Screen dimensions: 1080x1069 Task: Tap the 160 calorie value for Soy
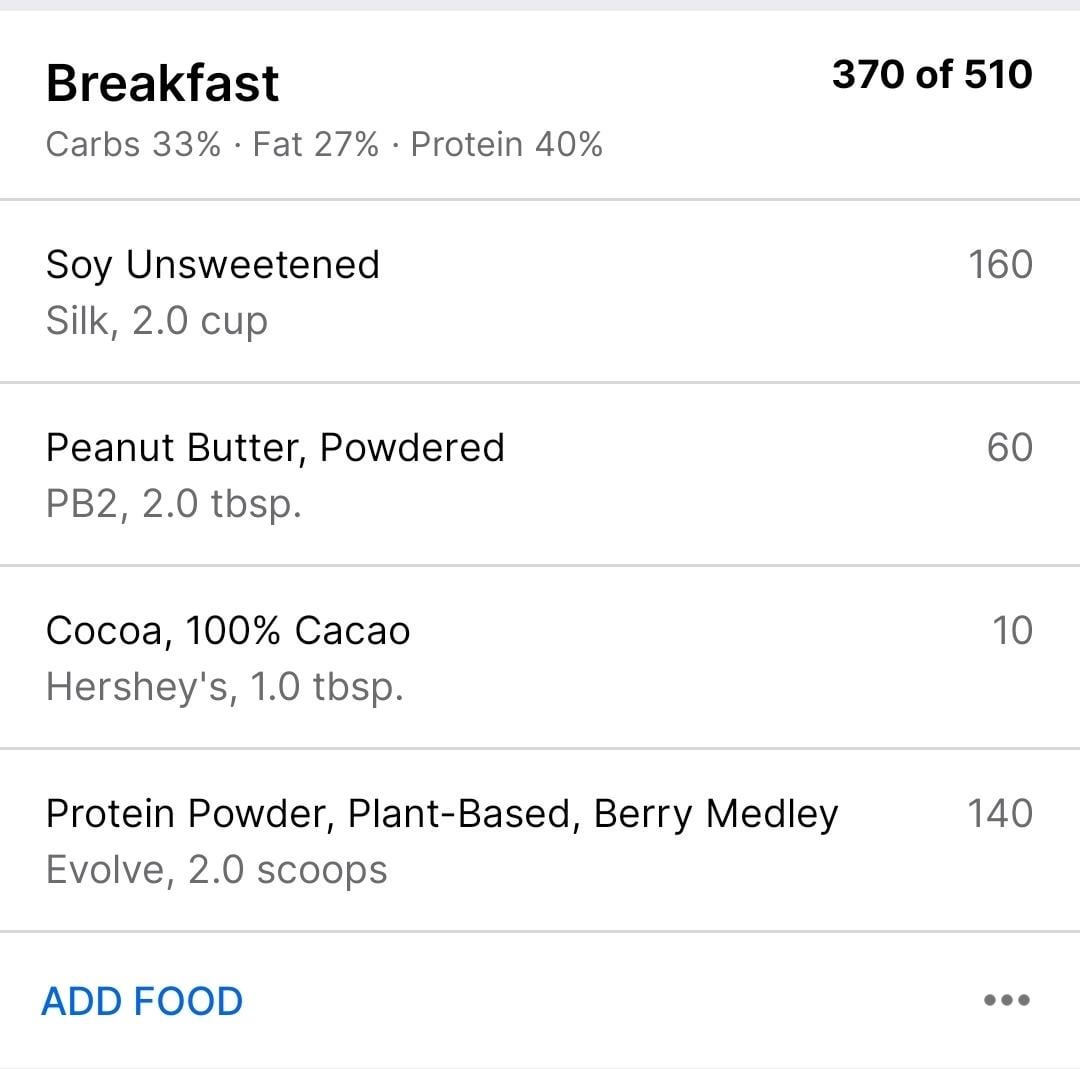(x=1000, y=264)
